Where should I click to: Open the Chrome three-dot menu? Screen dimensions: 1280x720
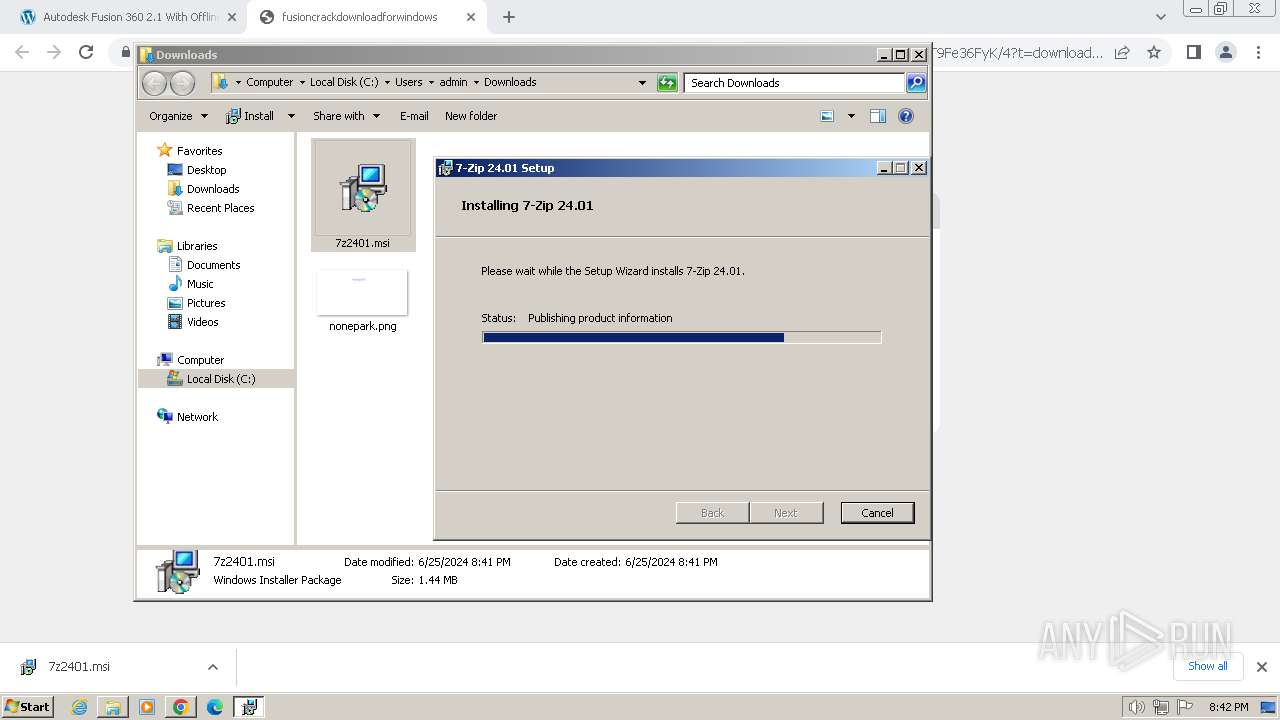click(1259, 52)
